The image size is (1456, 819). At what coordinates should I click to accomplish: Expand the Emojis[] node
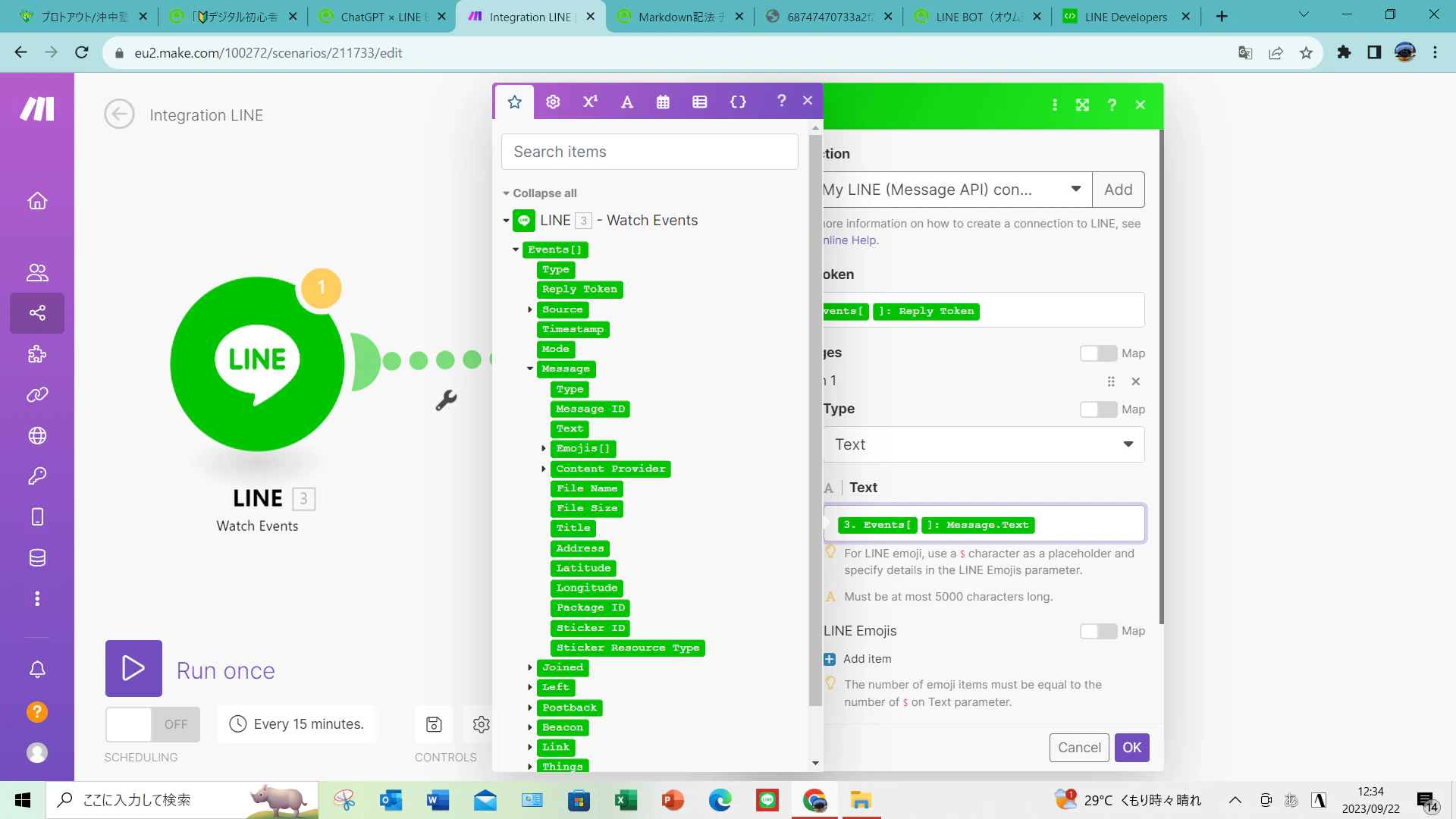544,448
